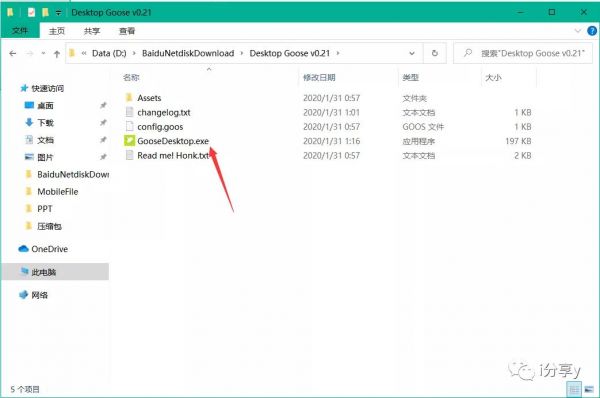Click the Assets folder name
The image size is (600, 398).
(x=149, y=98)
